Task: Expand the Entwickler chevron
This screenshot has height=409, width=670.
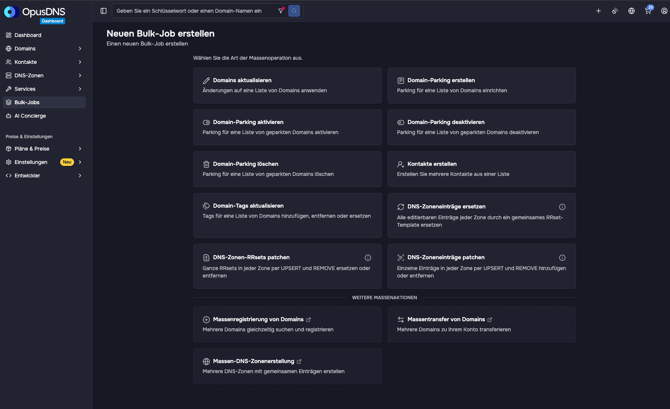Action: [x=80, y=176]
